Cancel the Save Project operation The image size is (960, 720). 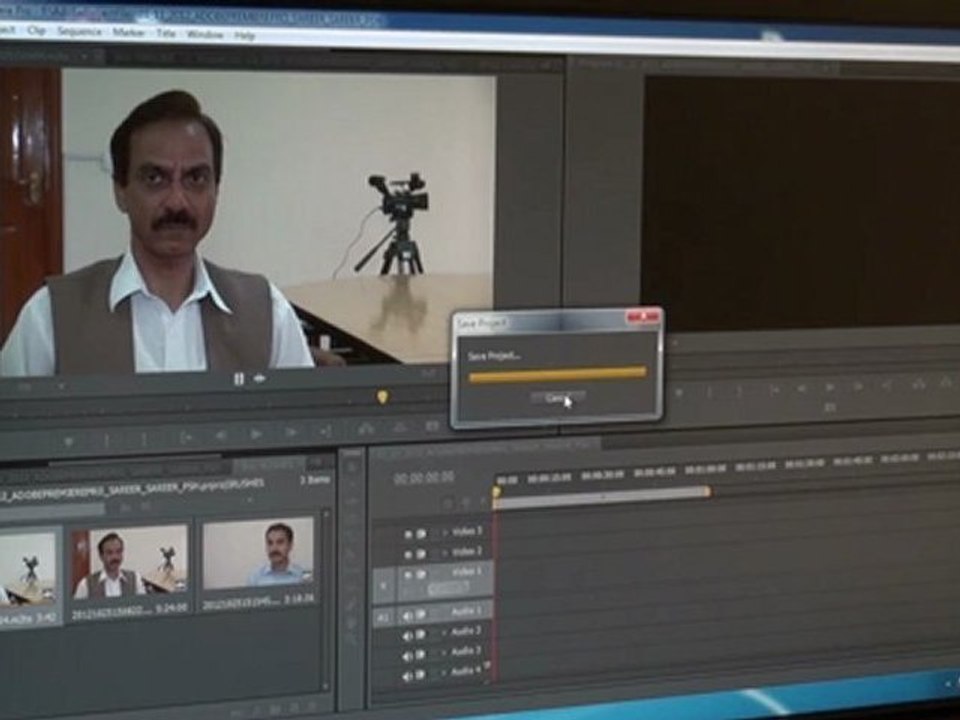[x=557, y=399]
